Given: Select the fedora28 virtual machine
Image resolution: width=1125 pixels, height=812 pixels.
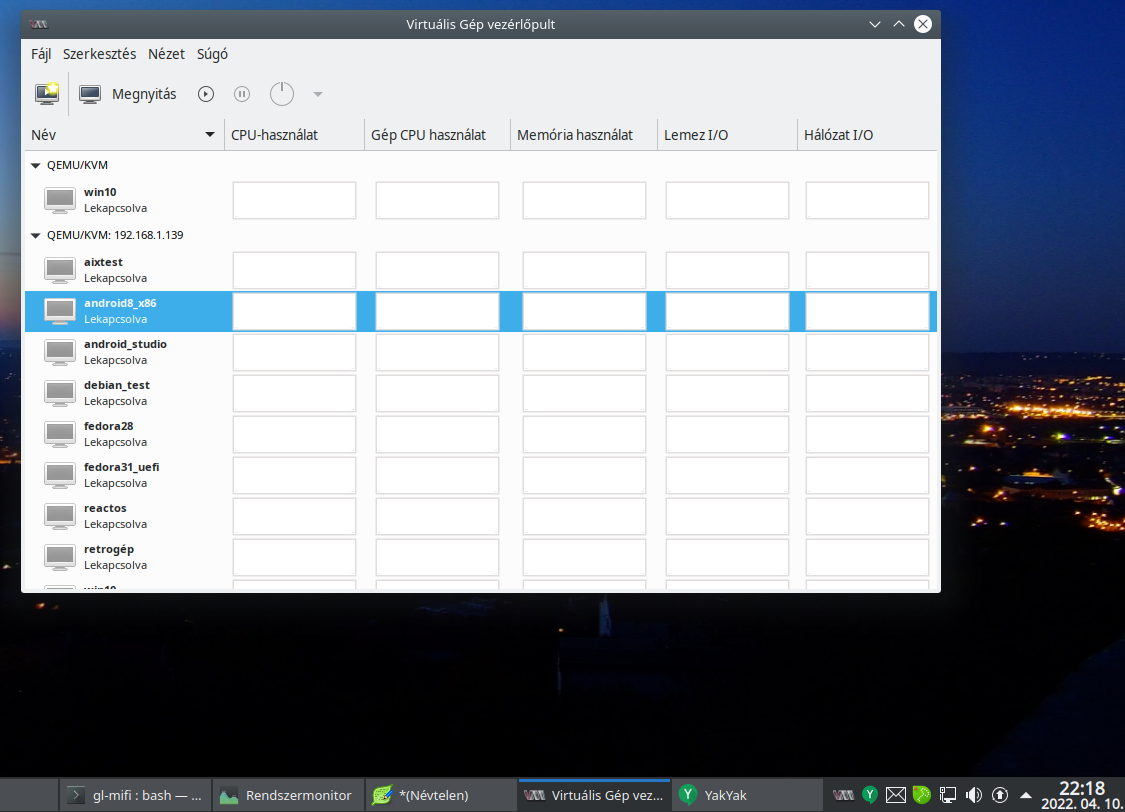Looking at the screenshot, I should [x=481, y=434].
